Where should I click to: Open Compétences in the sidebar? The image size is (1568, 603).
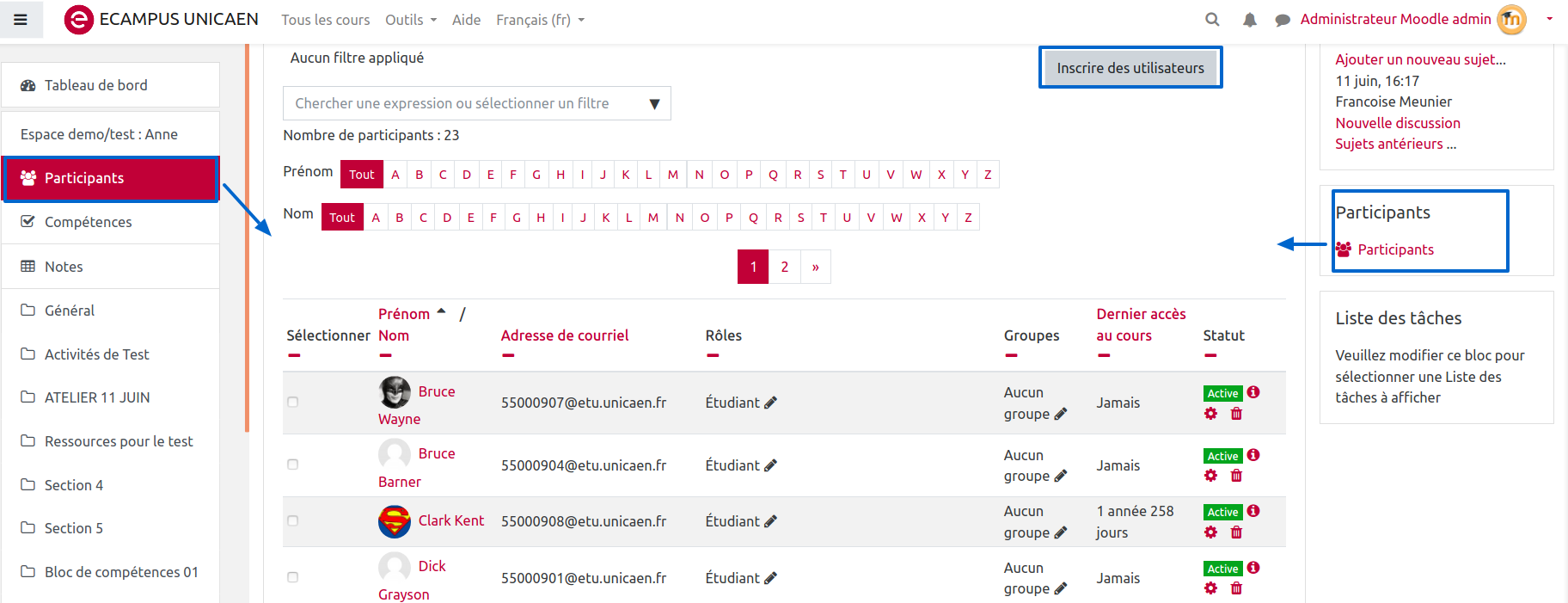(x=88, y=222)
